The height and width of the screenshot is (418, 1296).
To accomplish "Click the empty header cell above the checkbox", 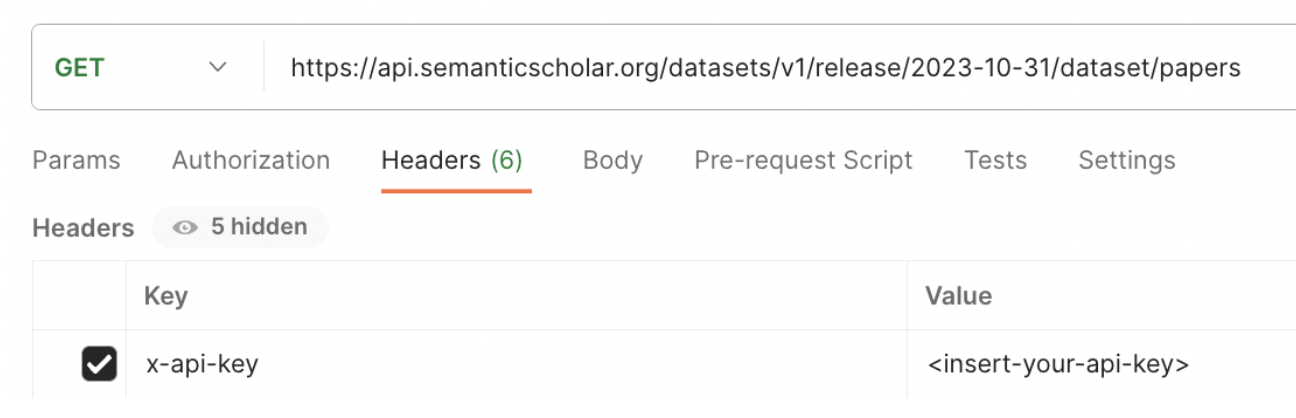I will (79, 296).
